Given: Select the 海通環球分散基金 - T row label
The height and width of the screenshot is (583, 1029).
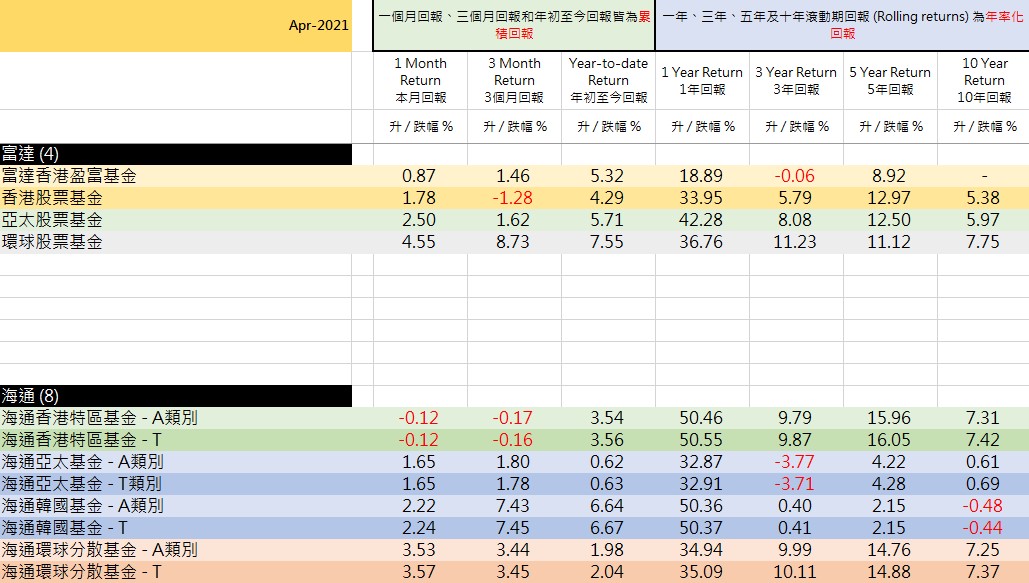Looking at the screenshot, I should [x=176, y=572].
